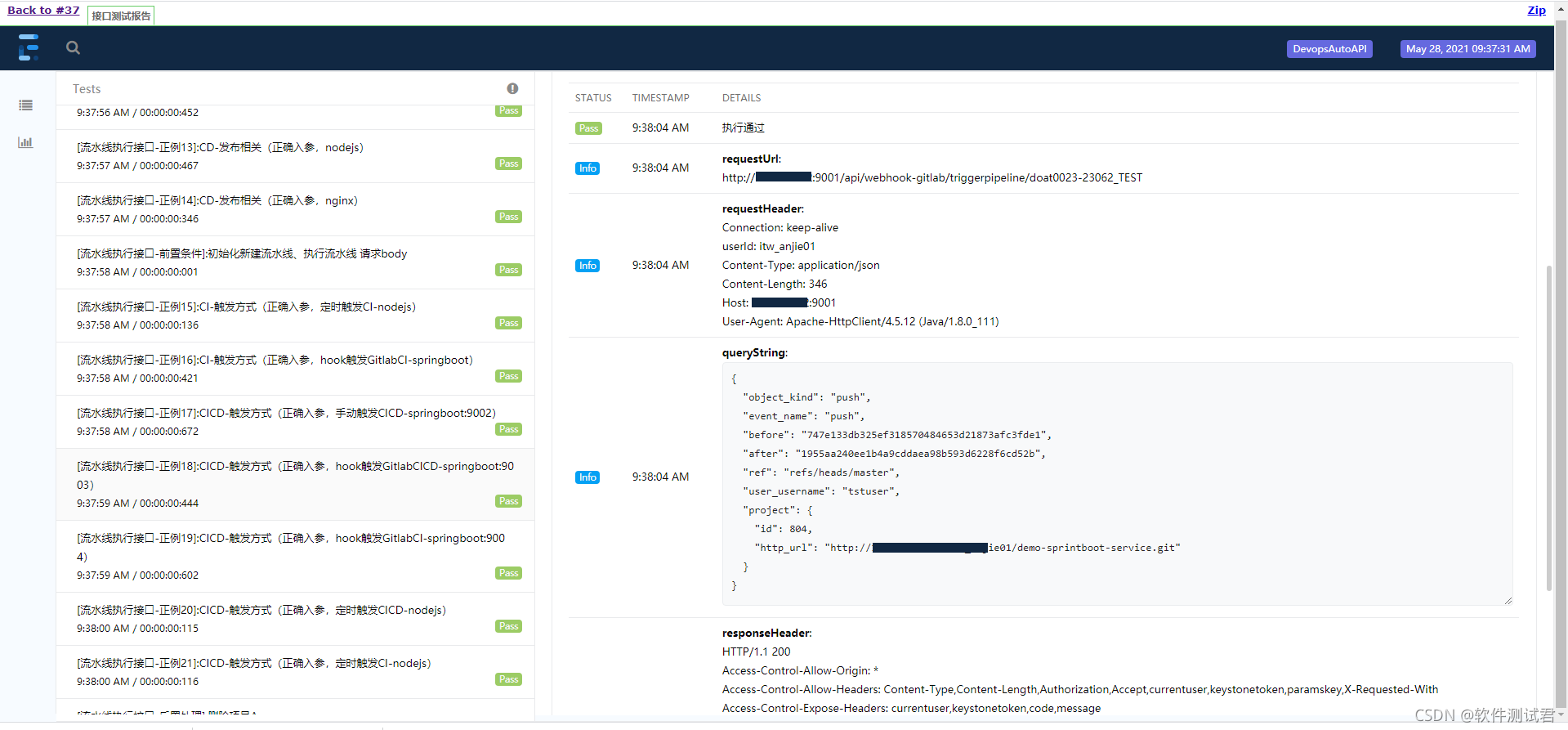Image resolution: width=1568 pixels, height=730 pixels.
Task: Follow the Back to #37 link
Action: (x=43, y=11)
